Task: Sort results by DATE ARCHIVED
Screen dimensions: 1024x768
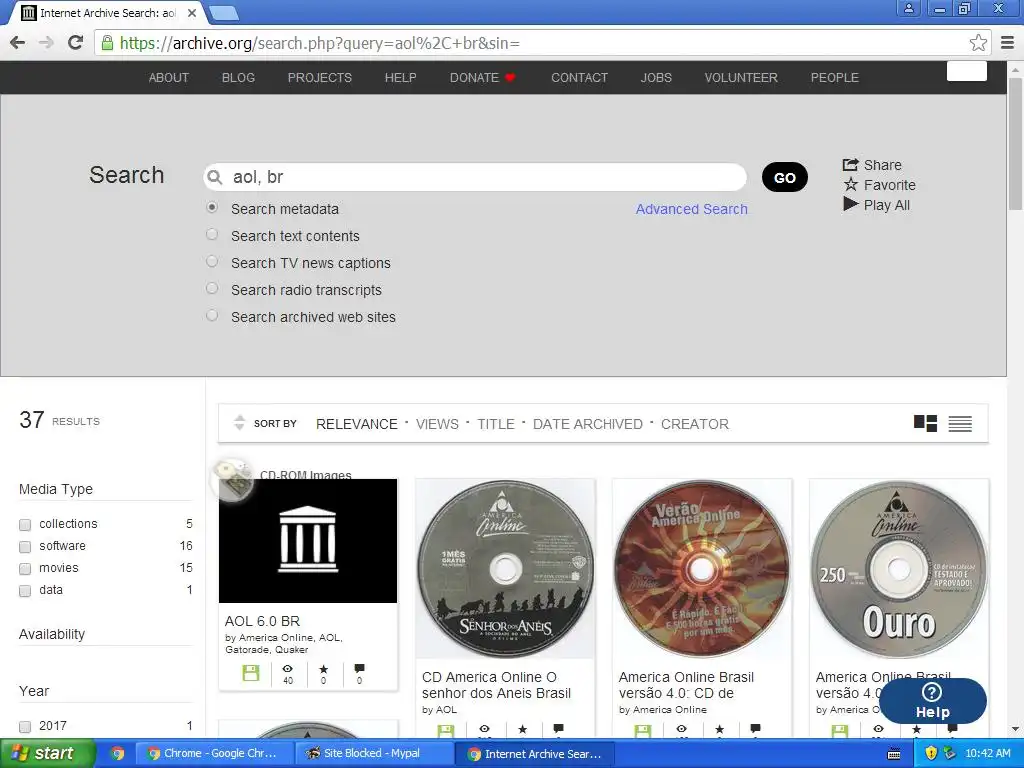Action: point(587,424)
